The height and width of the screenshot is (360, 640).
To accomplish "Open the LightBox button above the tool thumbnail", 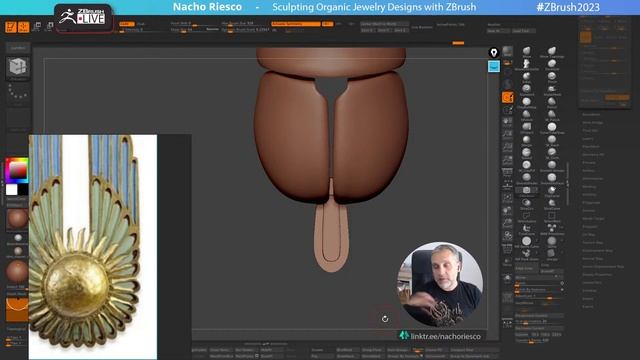I will click(18, 48).
